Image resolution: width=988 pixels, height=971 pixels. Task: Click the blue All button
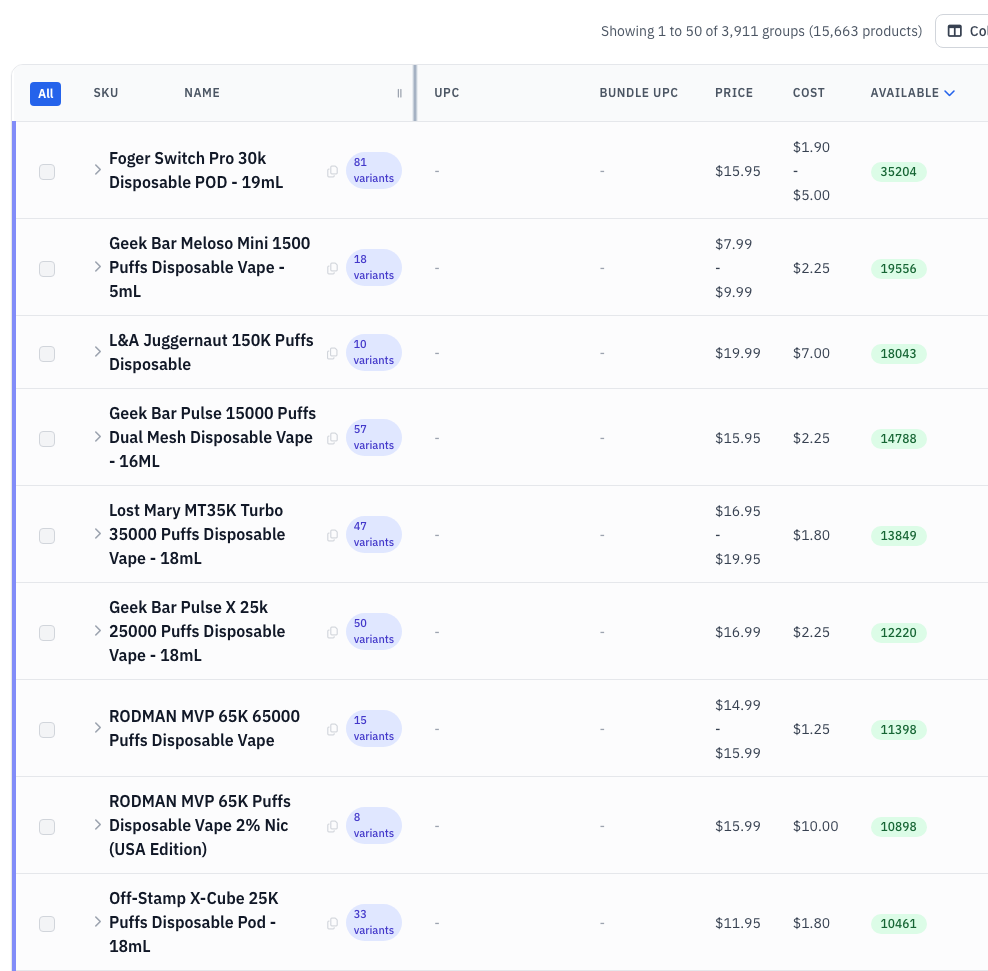pyautogui.click(x=45, y=94)
